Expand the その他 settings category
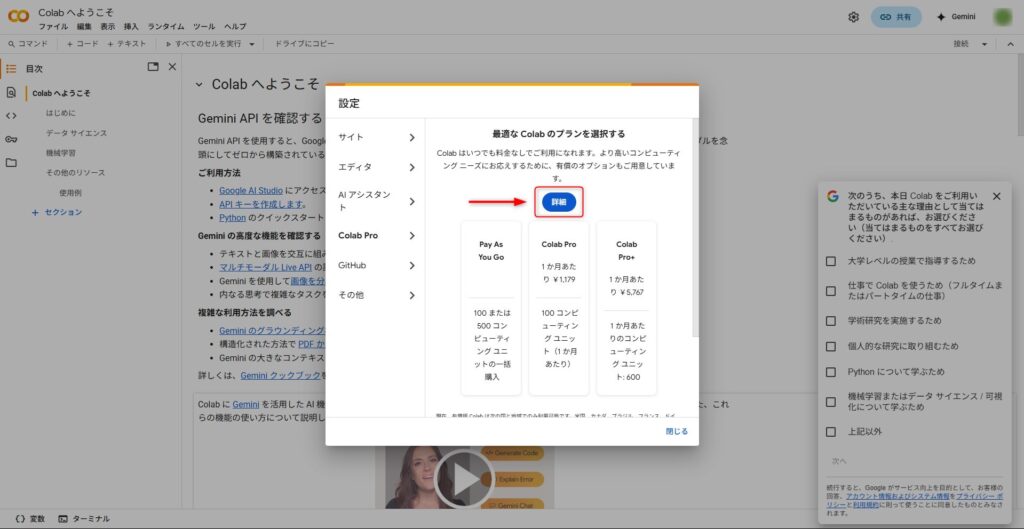This screenshot has width=1024, height=529. coord(376,295)
